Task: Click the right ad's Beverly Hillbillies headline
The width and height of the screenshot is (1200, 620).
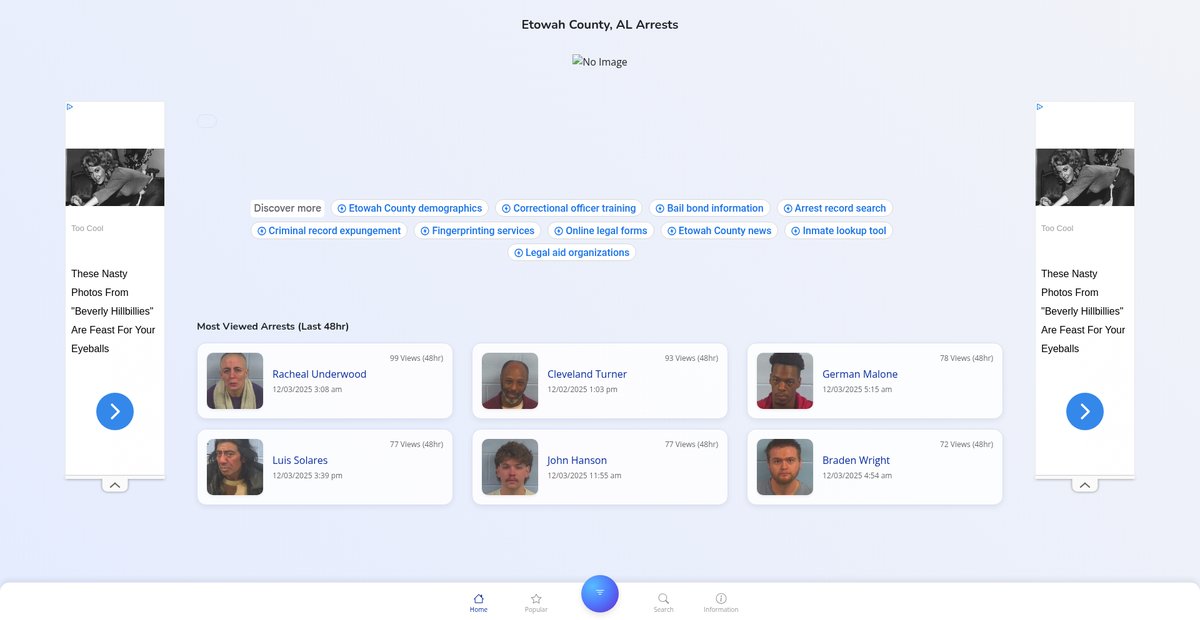Action: click(x=1083, y=311)
